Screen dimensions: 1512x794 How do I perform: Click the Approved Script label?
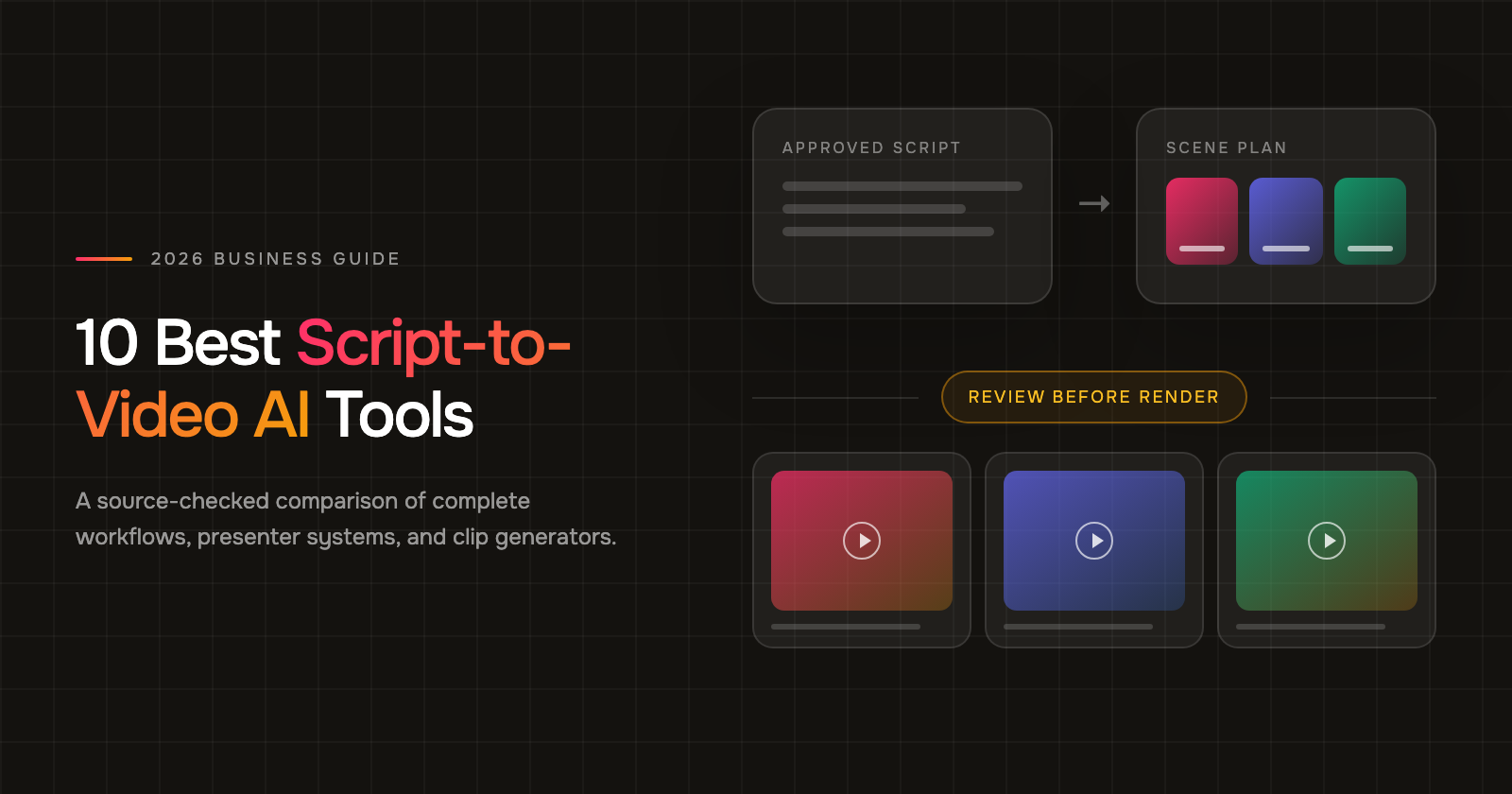[871, 147]
